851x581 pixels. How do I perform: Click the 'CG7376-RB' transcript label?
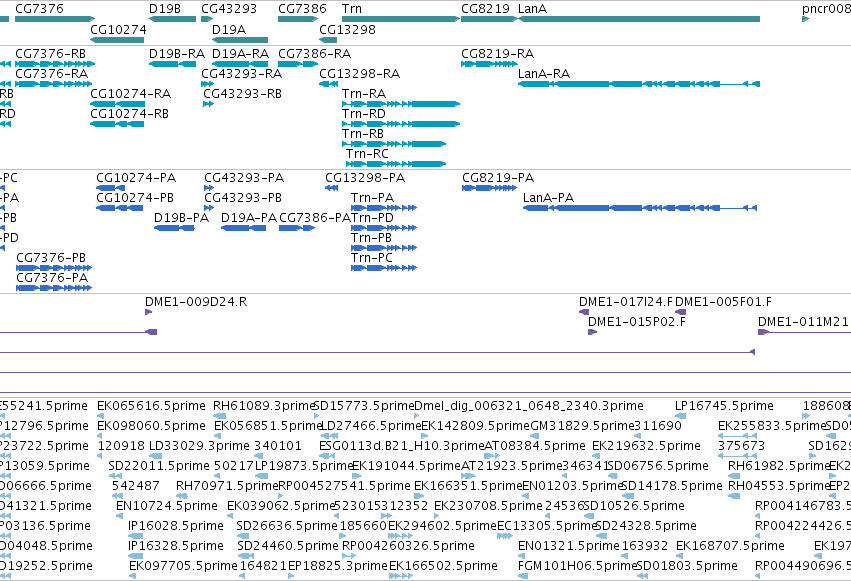pos(50,54)
